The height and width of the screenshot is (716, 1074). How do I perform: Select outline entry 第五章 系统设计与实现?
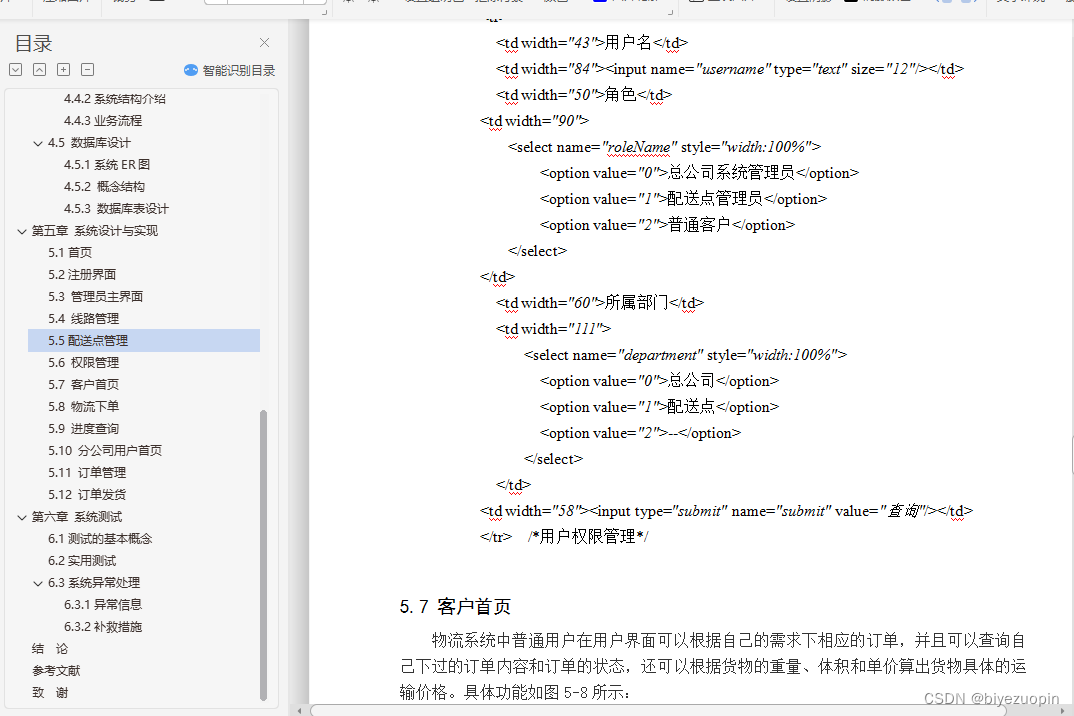(x=95, y=231)
